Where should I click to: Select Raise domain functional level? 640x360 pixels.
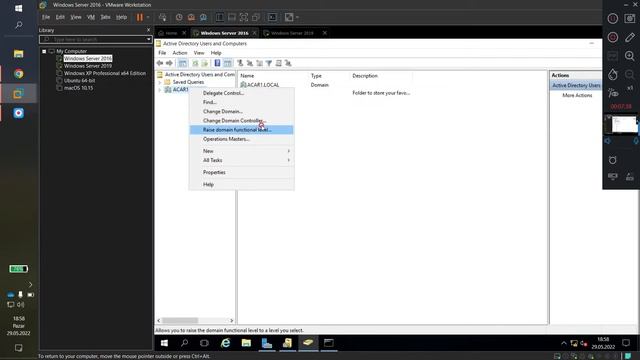(241, 130)
